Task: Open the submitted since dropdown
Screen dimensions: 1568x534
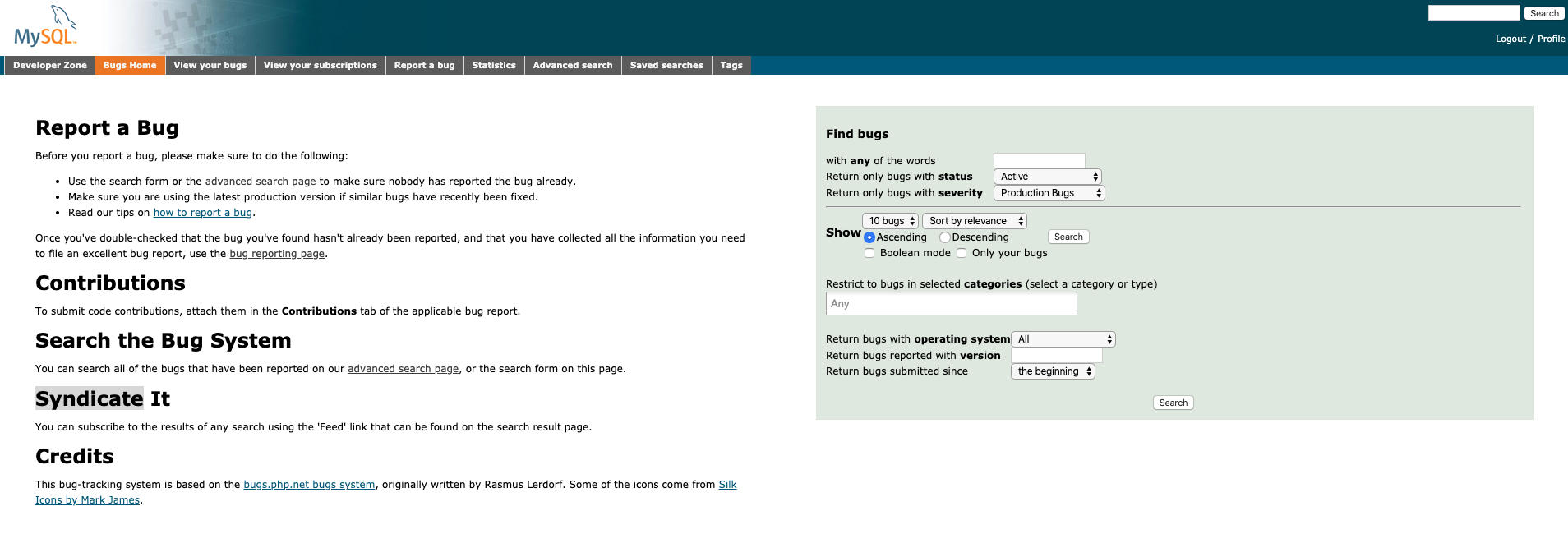Action: point(1053,371)
